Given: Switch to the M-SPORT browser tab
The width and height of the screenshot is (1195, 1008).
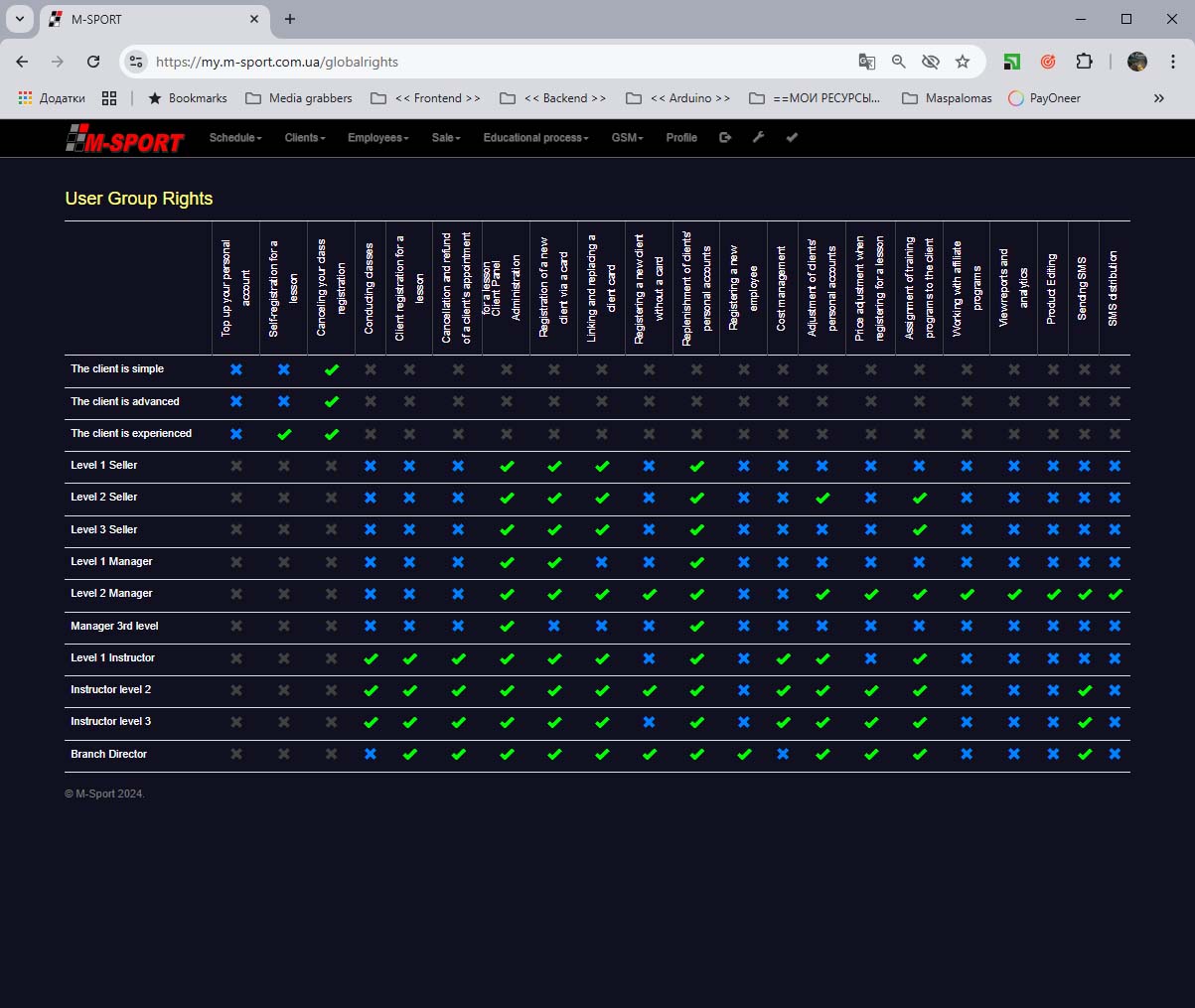Looking at the screenshot, I should tap(149, 19).
